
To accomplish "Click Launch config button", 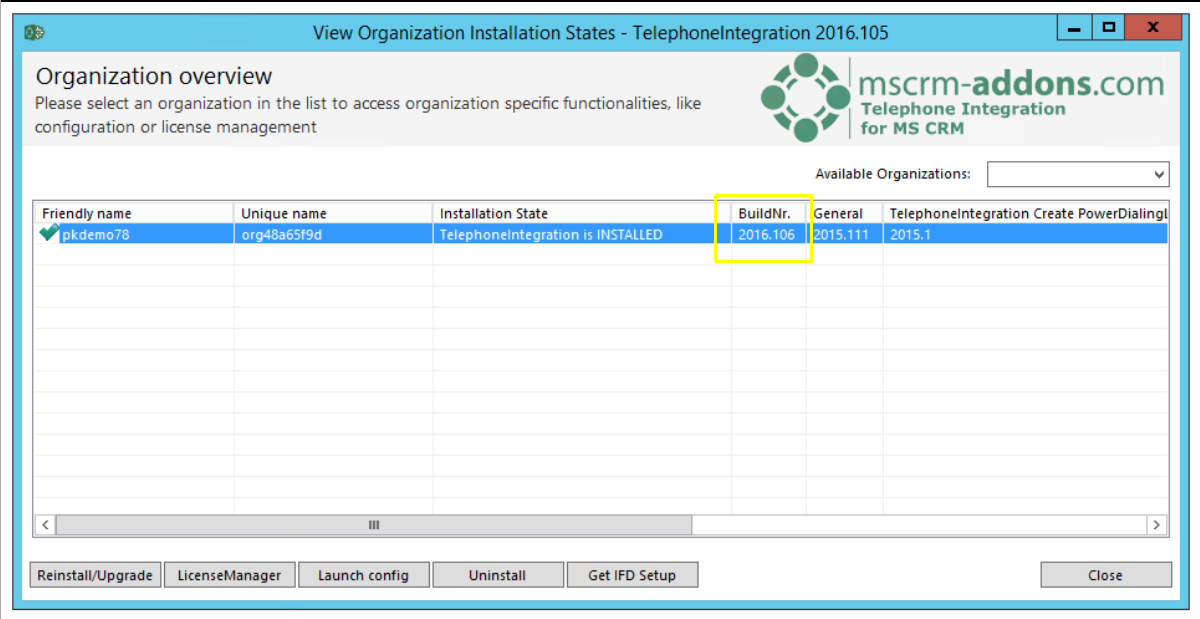I will point(364,575).
